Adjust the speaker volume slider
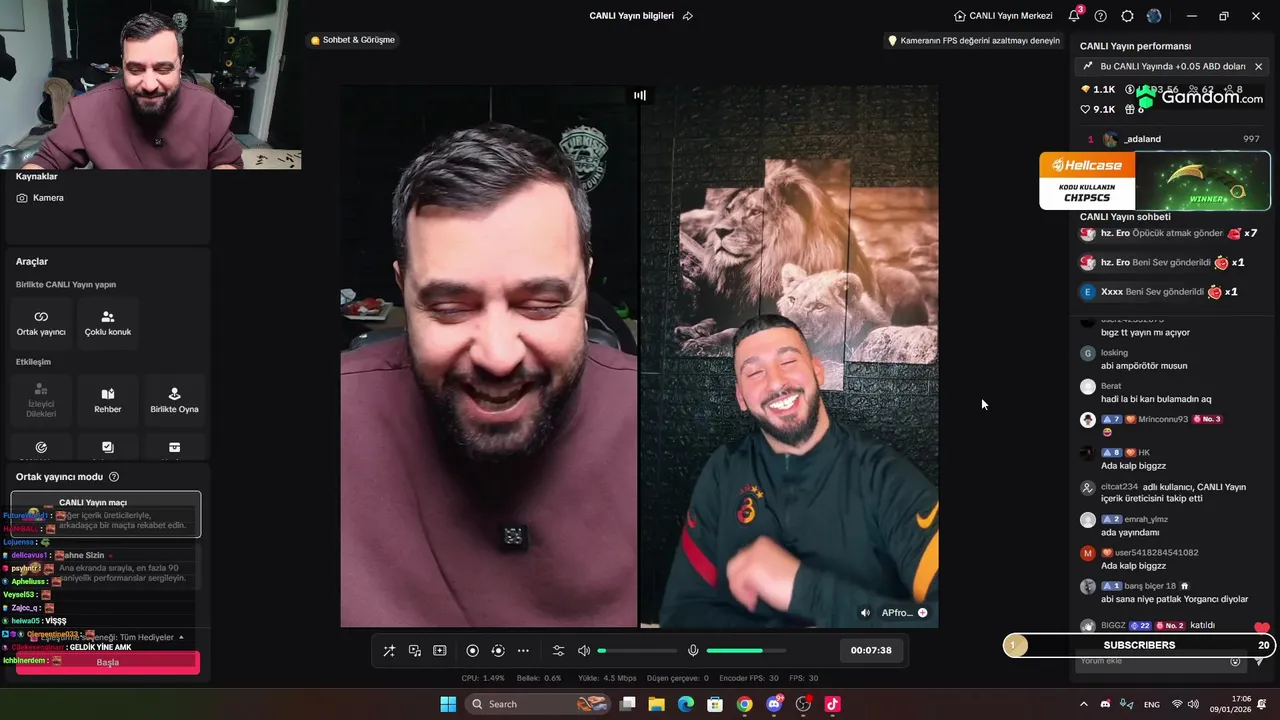Screen dimensions: 1280x720 (637, 651)
